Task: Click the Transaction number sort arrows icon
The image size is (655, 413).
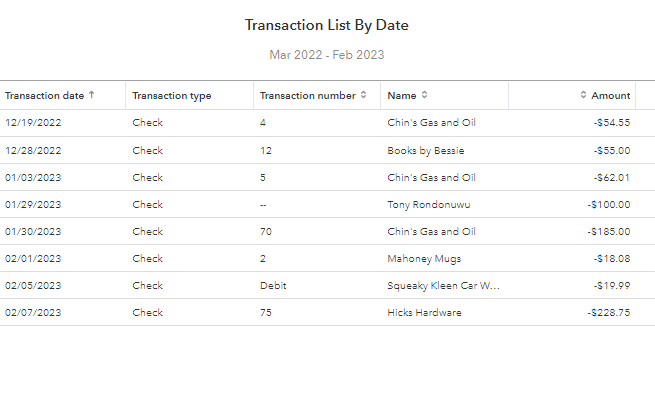Action: [363, 95]
